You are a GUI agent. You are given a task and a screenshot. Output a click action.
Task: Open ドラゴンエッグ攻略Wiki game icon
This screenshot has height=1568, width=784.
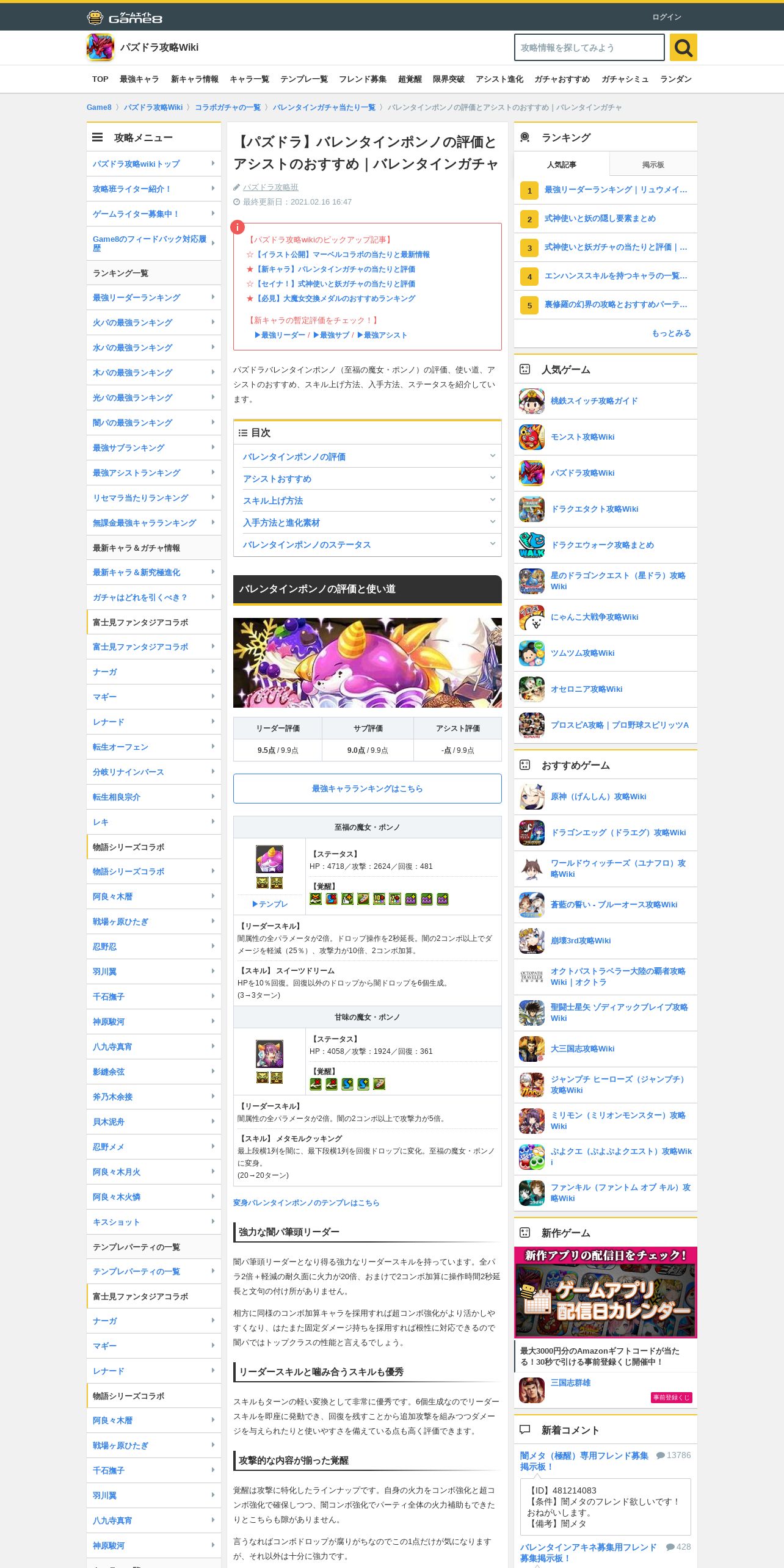531,833
